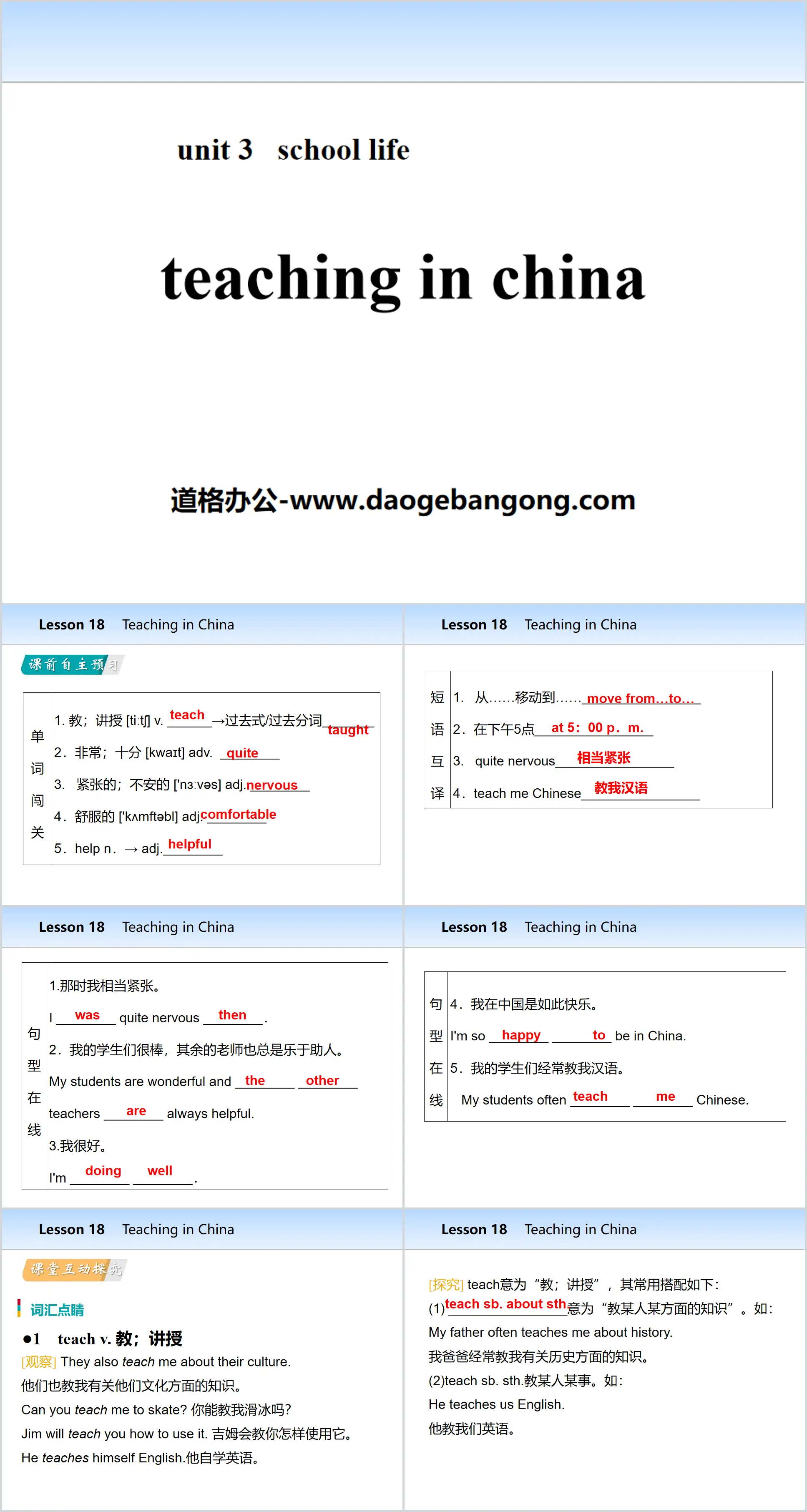Viewport: 807px width, 1512px height.
Task: Click the red answer 'was'
Action: click(x=88, y=1015)
